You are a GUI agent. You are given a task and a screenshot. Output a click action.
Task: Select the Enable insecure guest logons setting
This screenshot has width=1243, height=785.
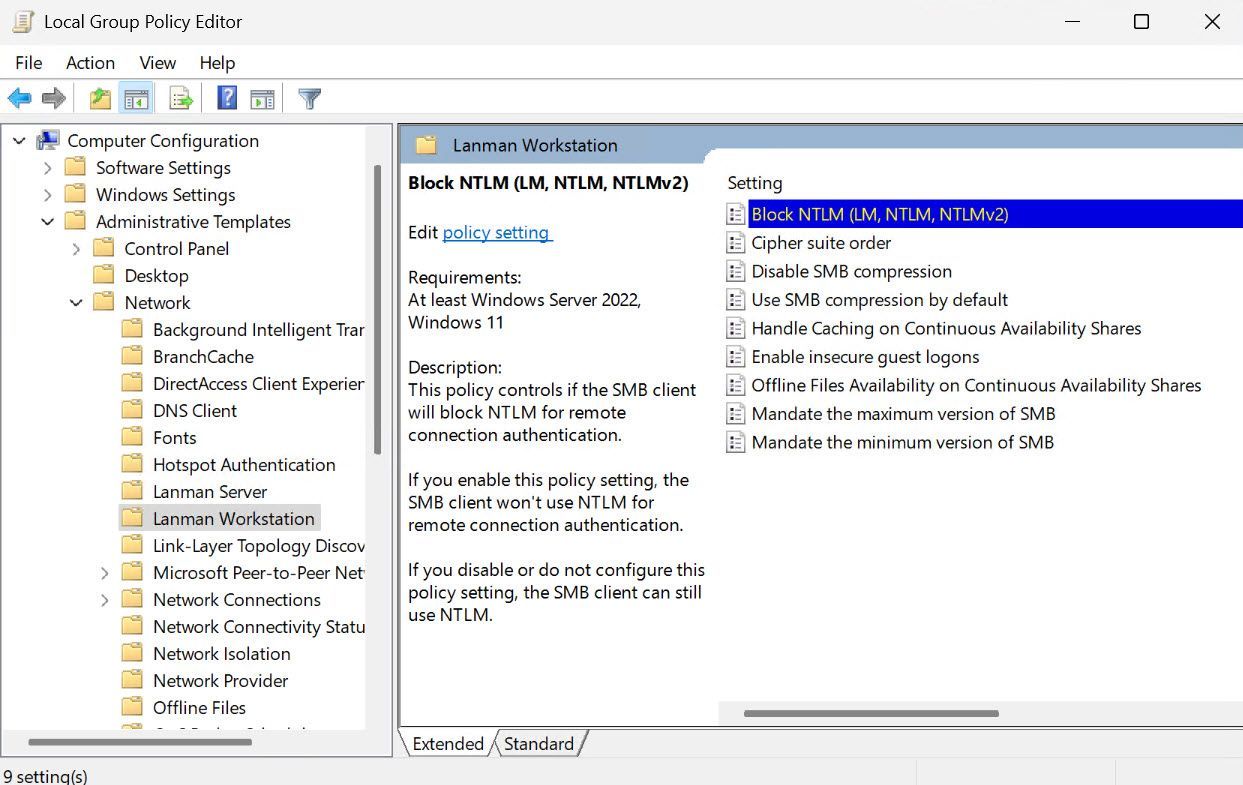[866, 356]
